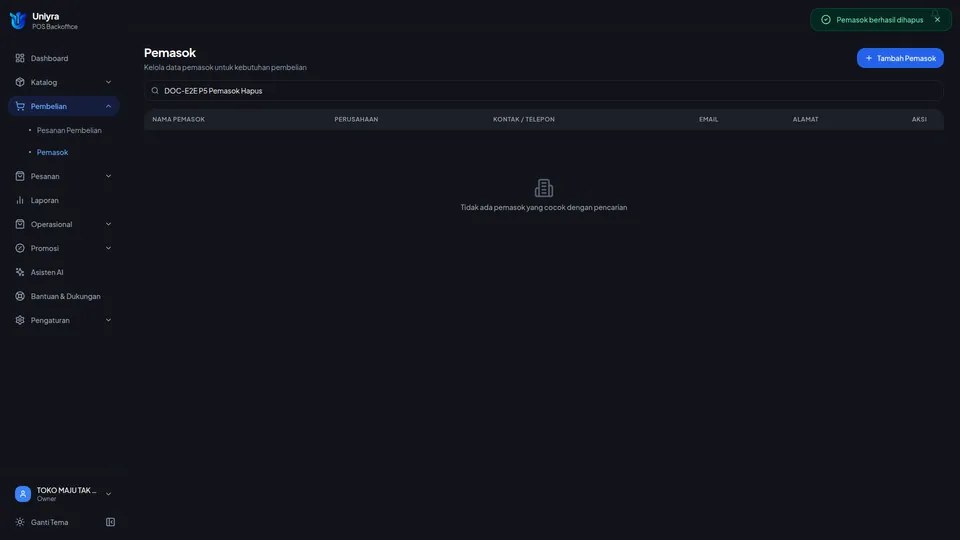The image size is (960, 540).
Task: Toggle theme with Ganti Tema
Action: click(x=50, y=522)
